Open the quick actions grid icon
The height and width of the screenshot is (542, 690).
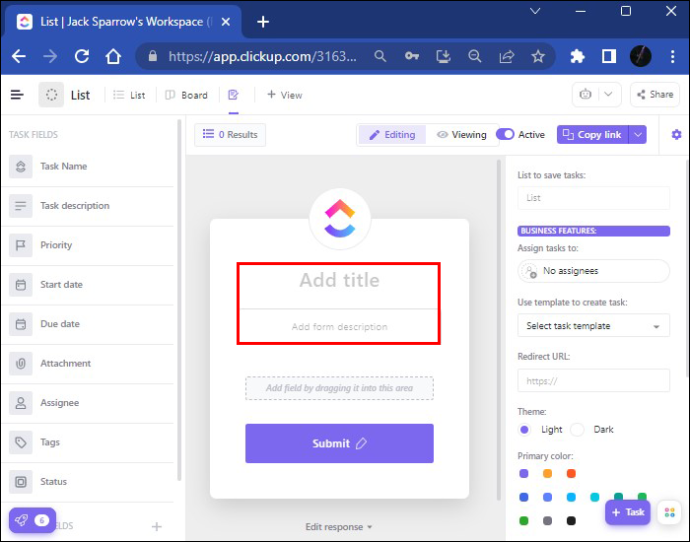click(670, 513)
